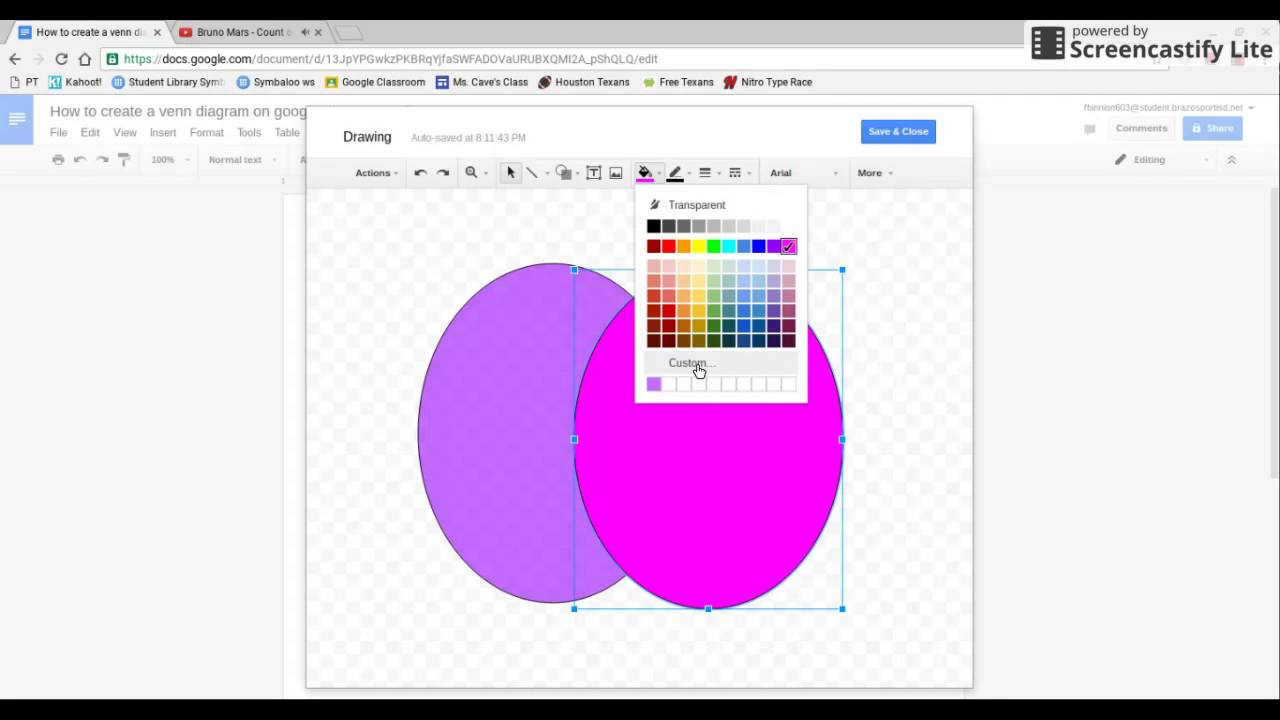Open Ms. Cave's Class bookmark
The height and width of the screenshot is (720, 1280).
coord(482,82)
